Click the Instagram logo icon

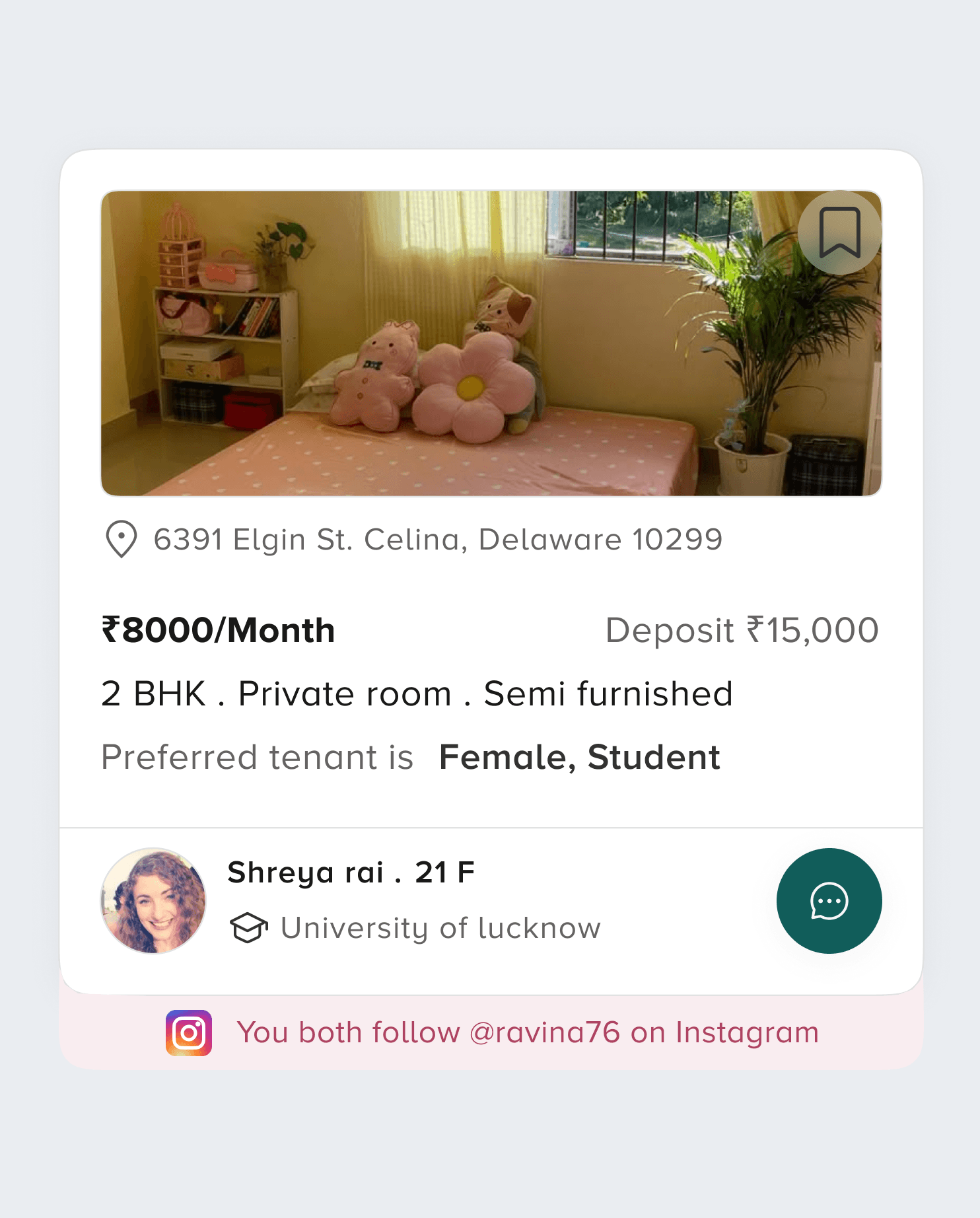(x=189, y=1032)
